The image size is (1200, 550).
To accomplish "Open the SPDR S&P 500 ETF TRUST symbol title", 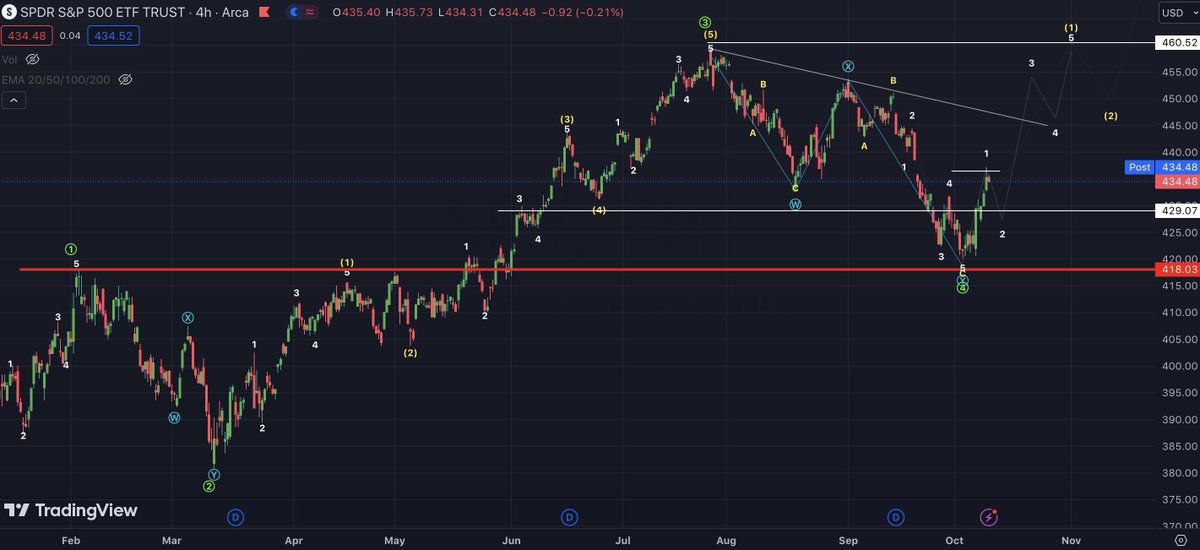I will (x=106, y=12).
